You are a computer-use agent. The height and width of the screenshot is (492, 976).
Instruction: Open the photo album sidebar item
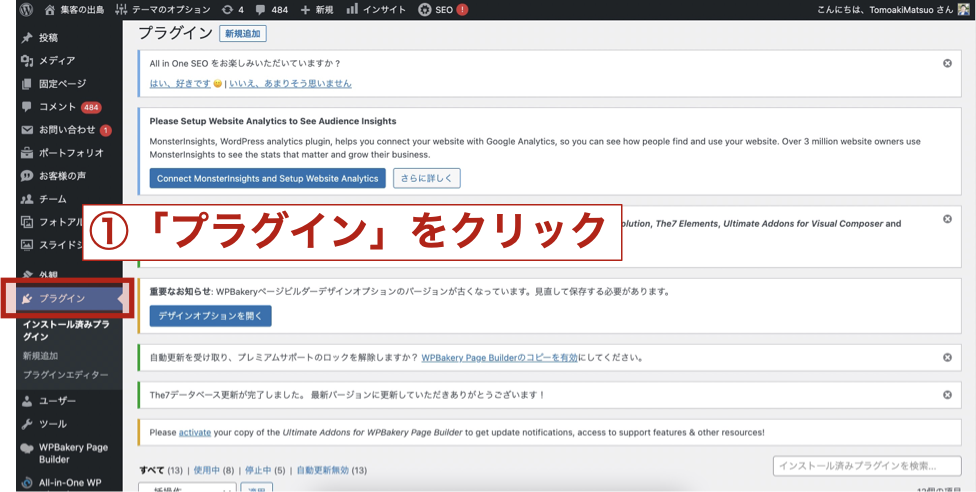pos(50,222)
